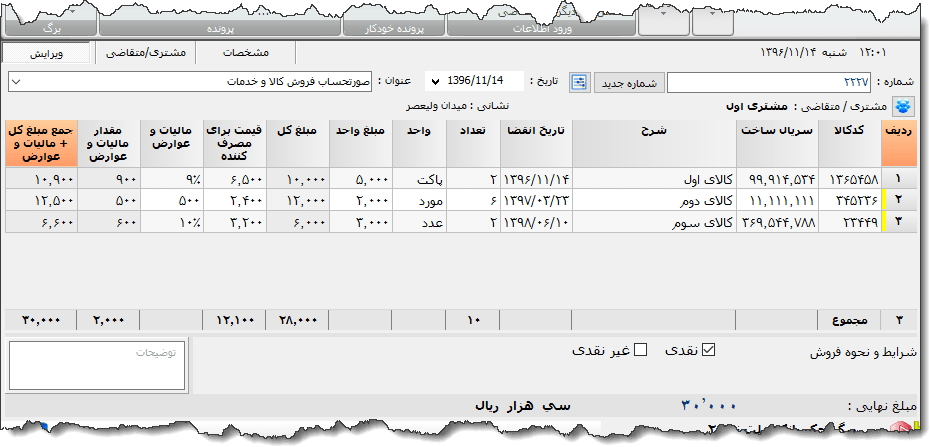
Task: Click the date settings icon beside تاریخ
Action: click(580, 82)
